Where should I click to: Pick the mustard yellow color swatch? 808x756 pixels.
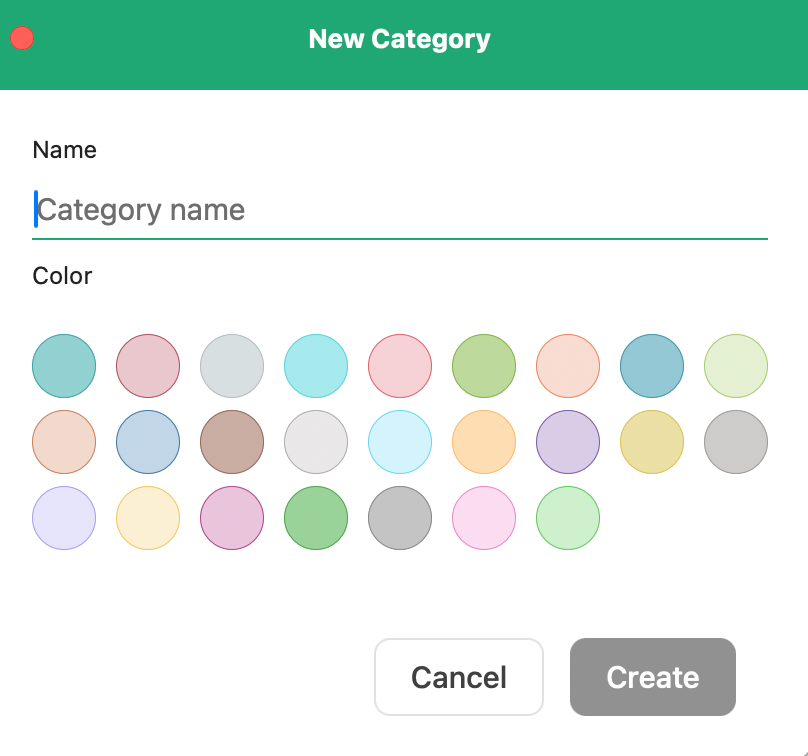[x=652, y=442]
